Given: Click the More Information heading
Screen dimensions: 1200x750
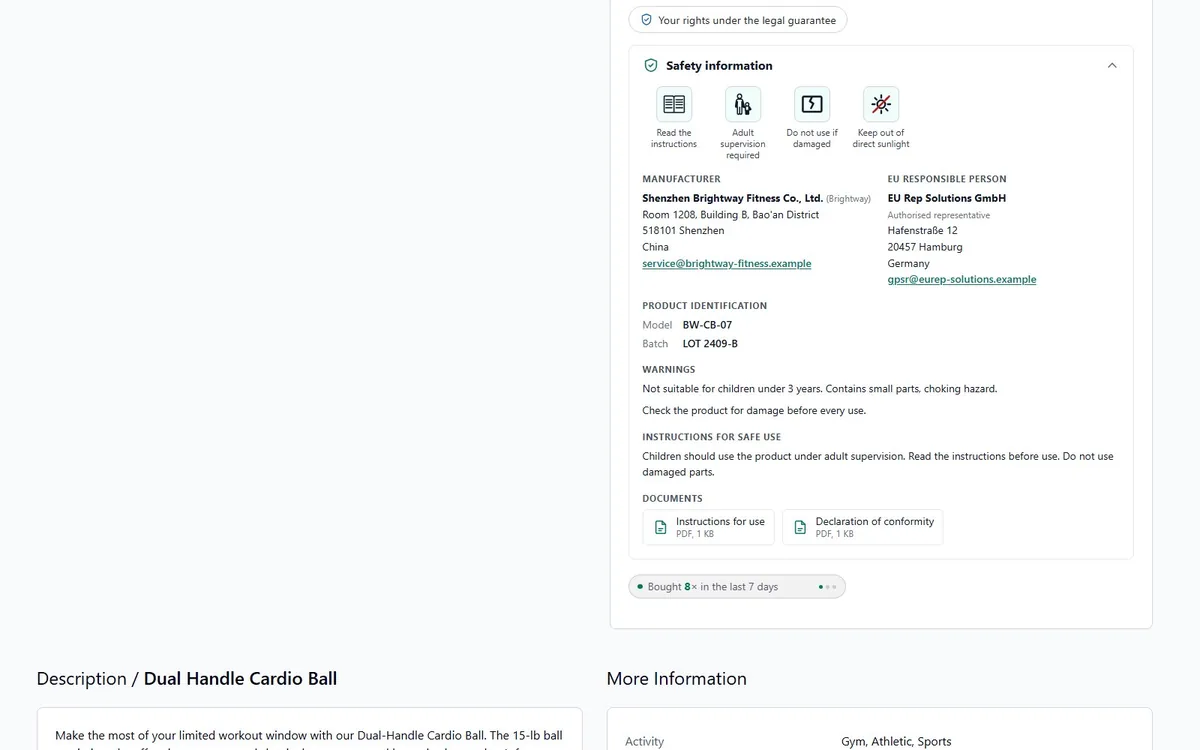Looking at the screenshot, I should click(677, 679).
